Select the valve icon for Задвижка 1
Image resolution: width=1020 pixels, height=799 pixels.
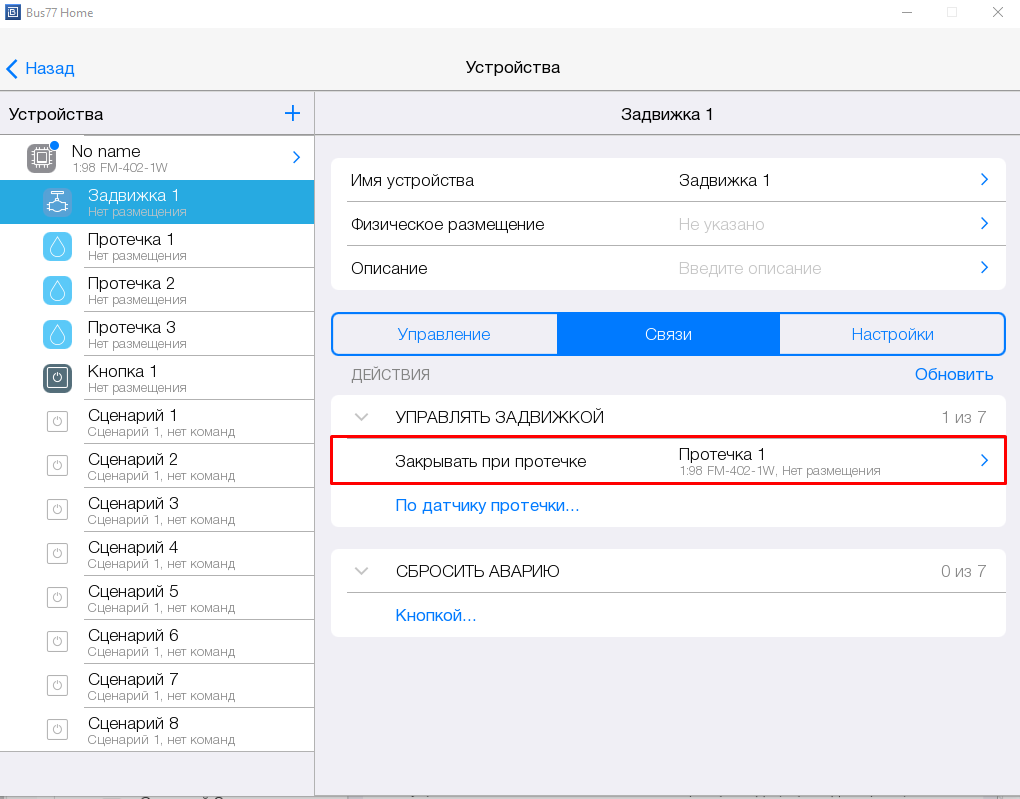coord(58,202)
